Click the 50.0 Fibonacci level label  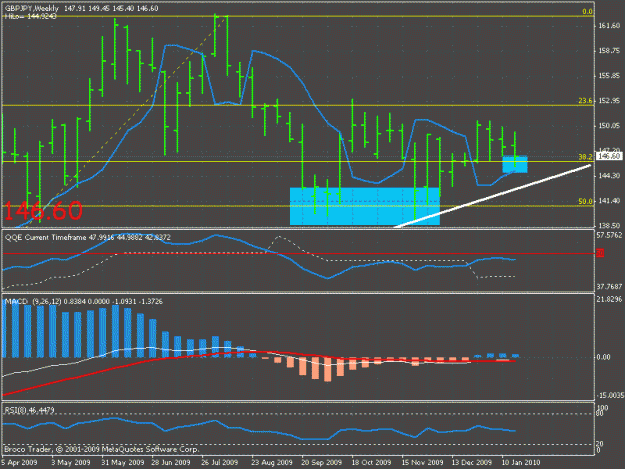coord(586,202)
